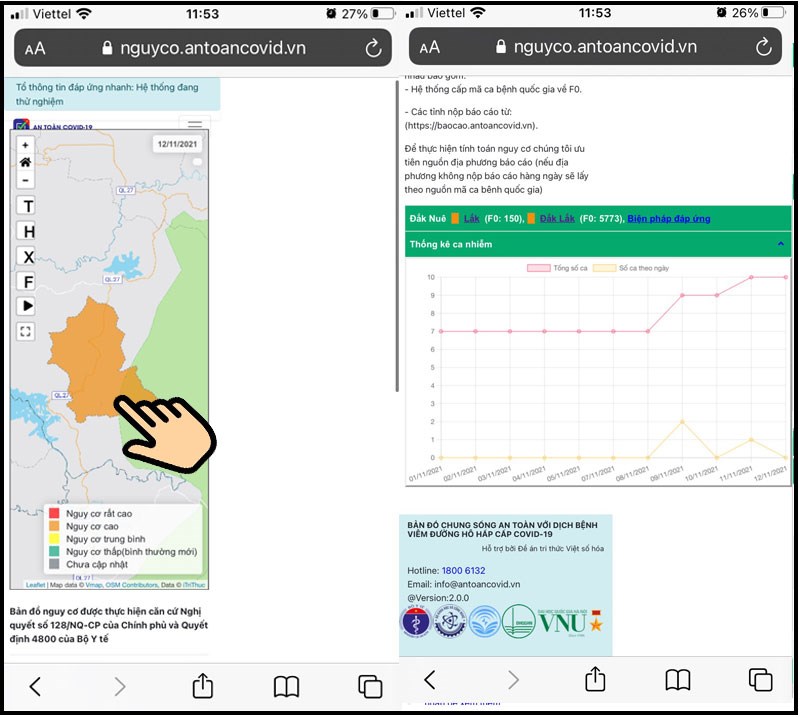This screenshot has height=717, width=800.
Task: Toggle Số ca theo ngày chart legend
Action: point(631,268)
